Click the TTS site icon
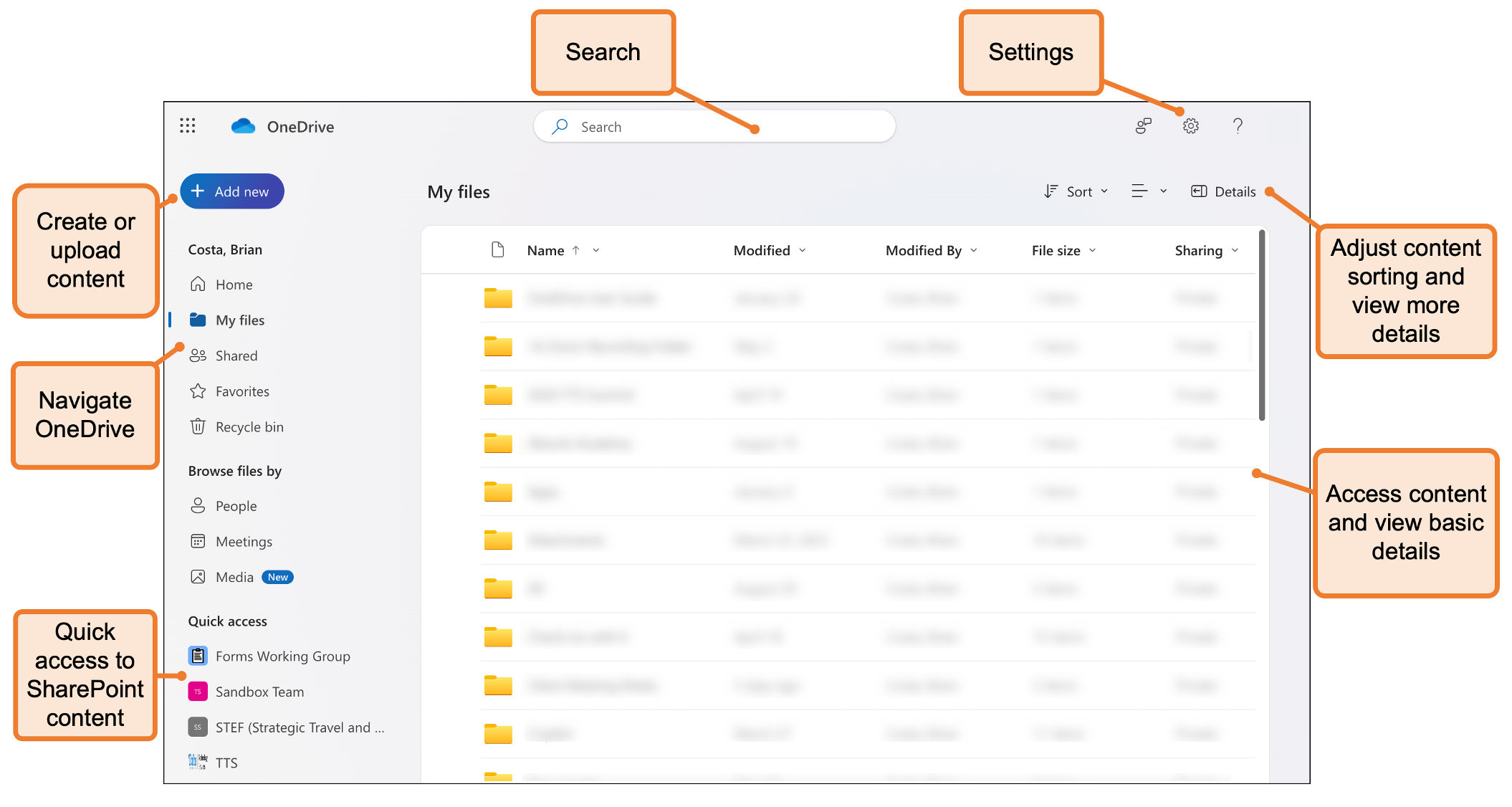This screenshot has height=807, width=1512. (198, 762)
